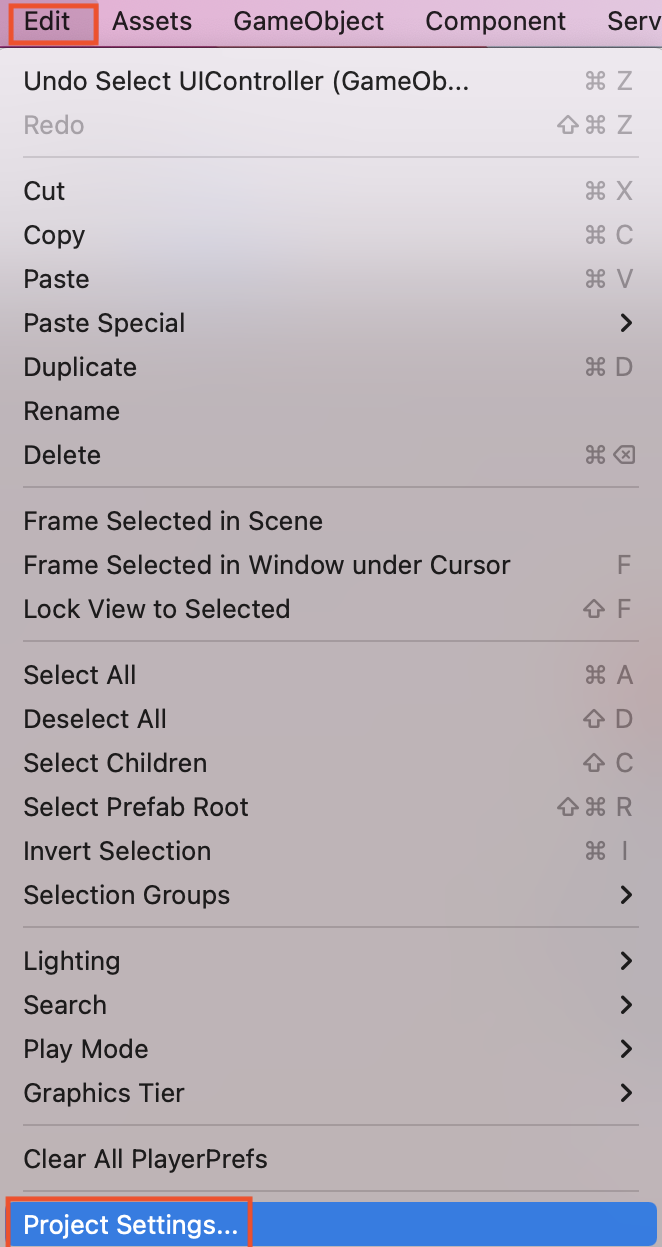The height and width of the screenshot is (1247, 662).
Task: Expand the Selection Groups submenu arrow
Action: point(626,895)
